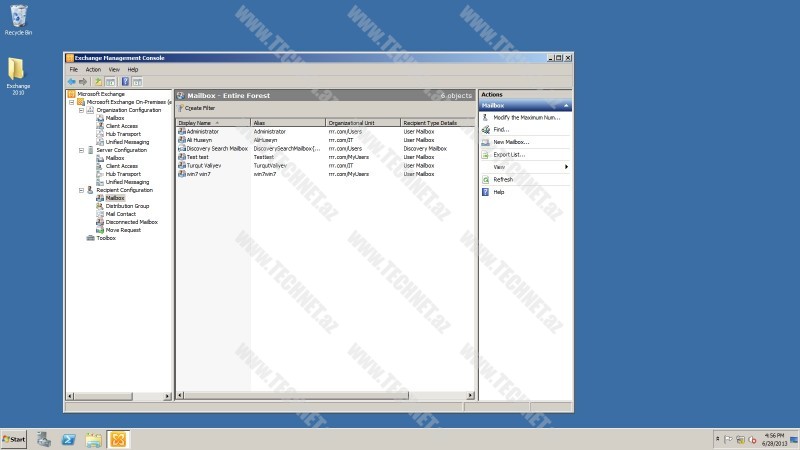Screen dimensions: 800x450
Task: Expand the View submenu in Actions
Action: [566, 166]
